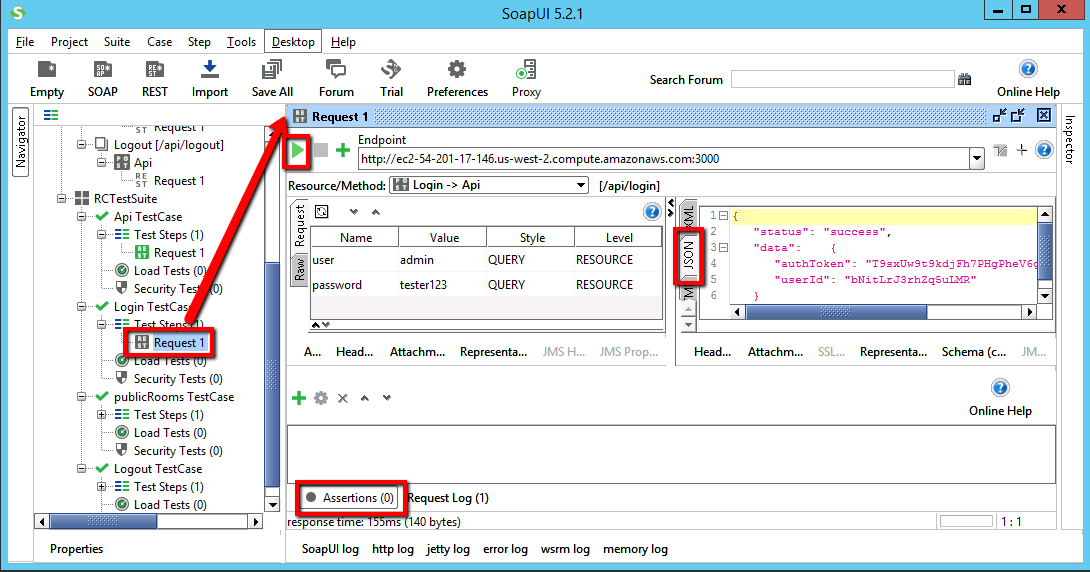
Task: Click the forum search binoculars icon
Action: pyautogui.click(x=964, y=79)
